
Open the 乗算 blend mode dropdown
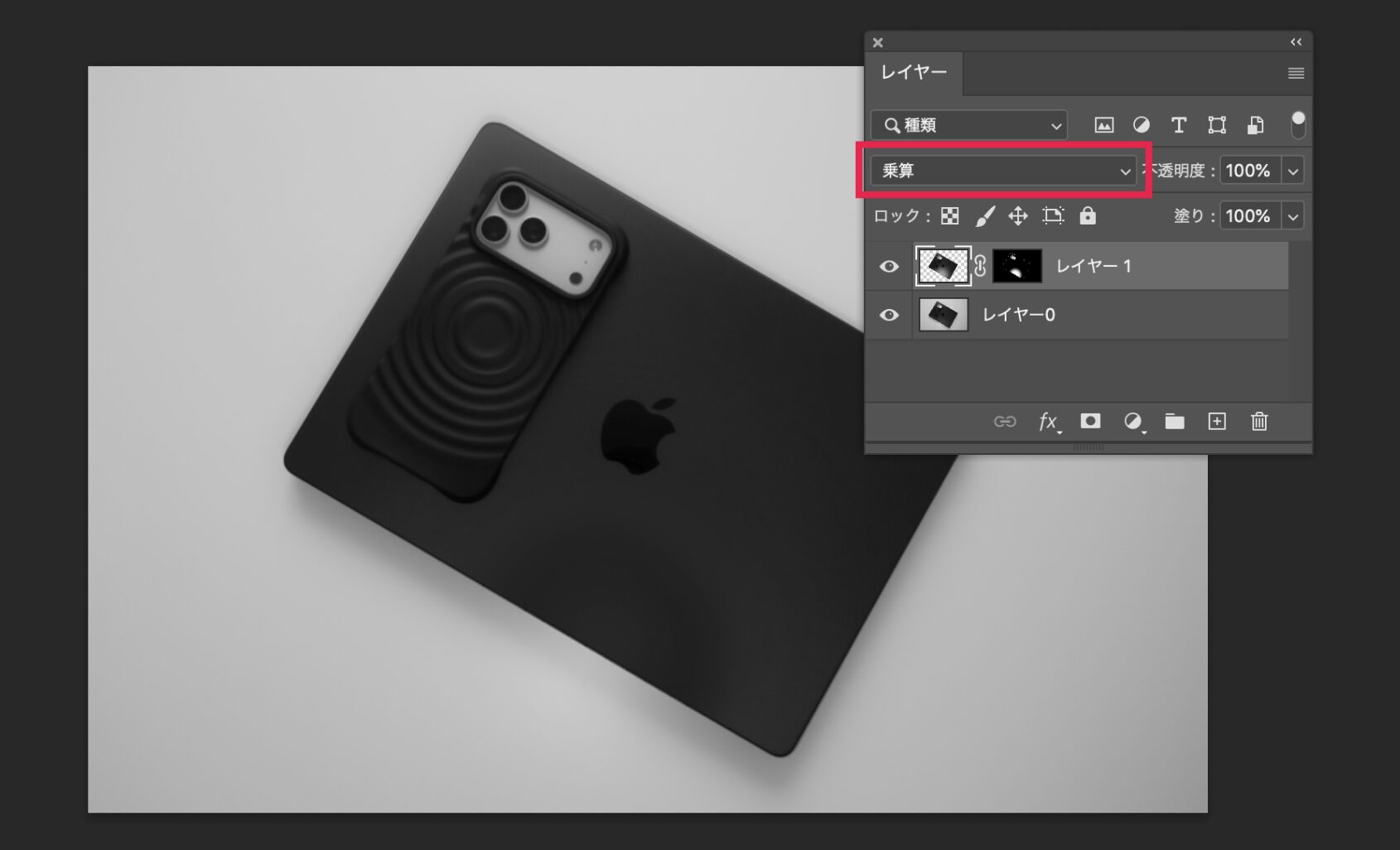coord(1003,171)
